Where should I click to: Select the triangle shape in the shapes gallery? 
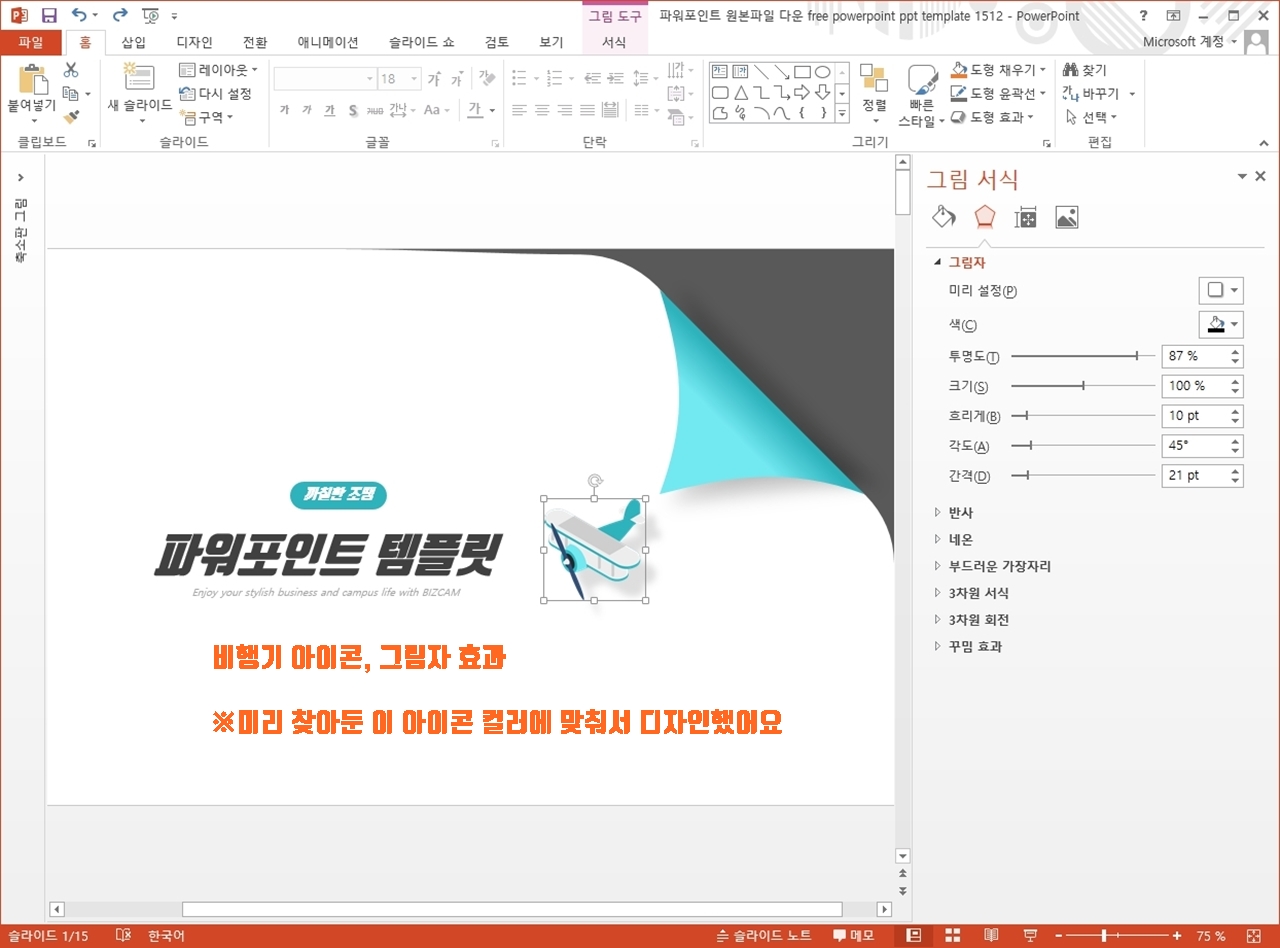click(x=741, y=92)
